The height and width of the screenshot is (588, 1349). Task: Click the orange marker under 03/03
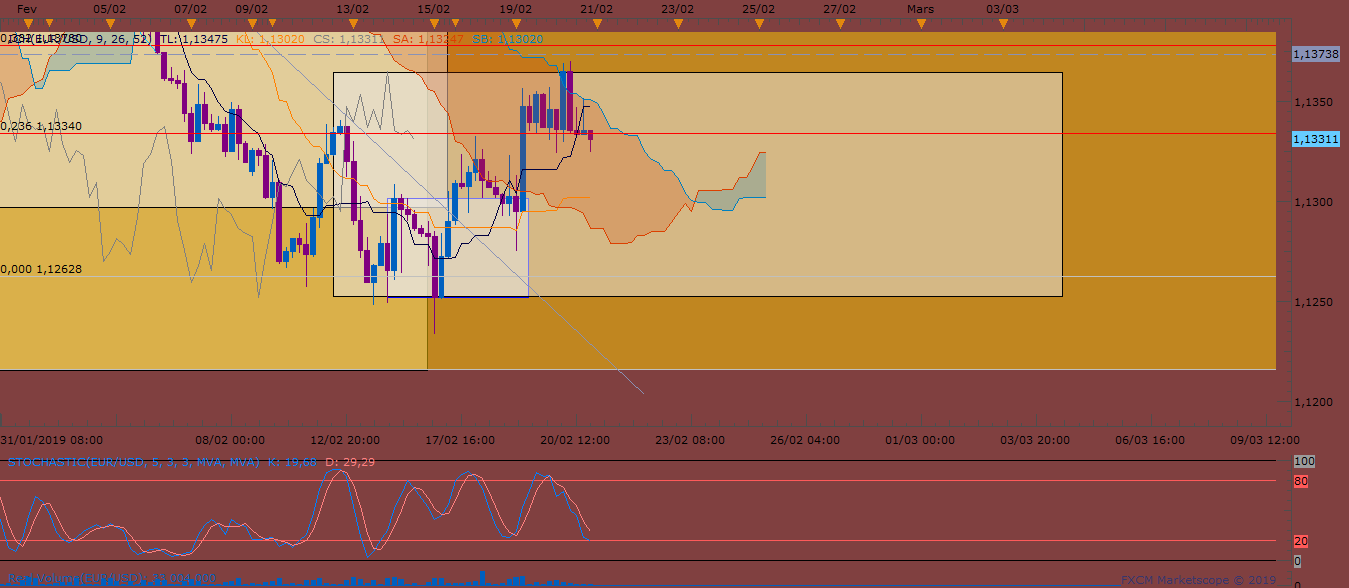pyautogui.click(x=1003, y=23)
